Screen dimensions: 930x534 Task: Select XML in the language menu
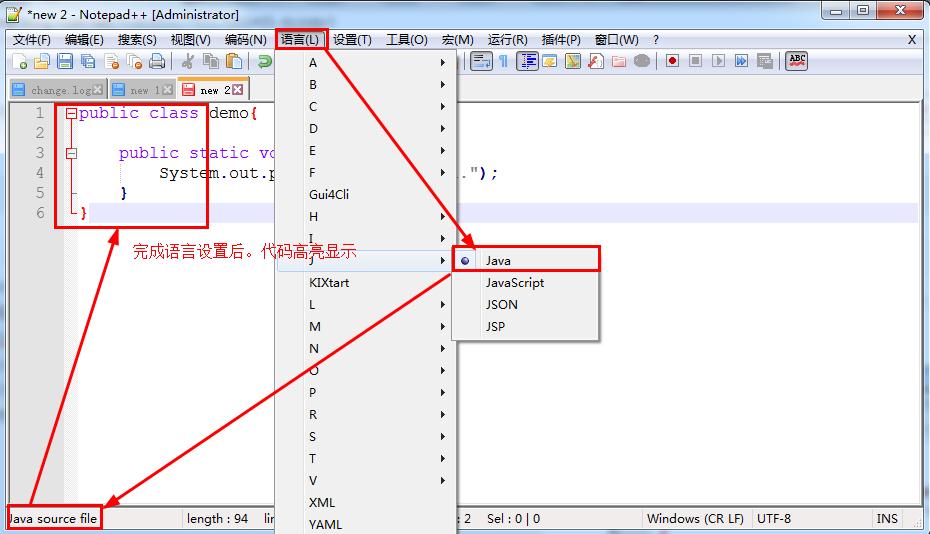pyautogui.click(x=365, y=503)
